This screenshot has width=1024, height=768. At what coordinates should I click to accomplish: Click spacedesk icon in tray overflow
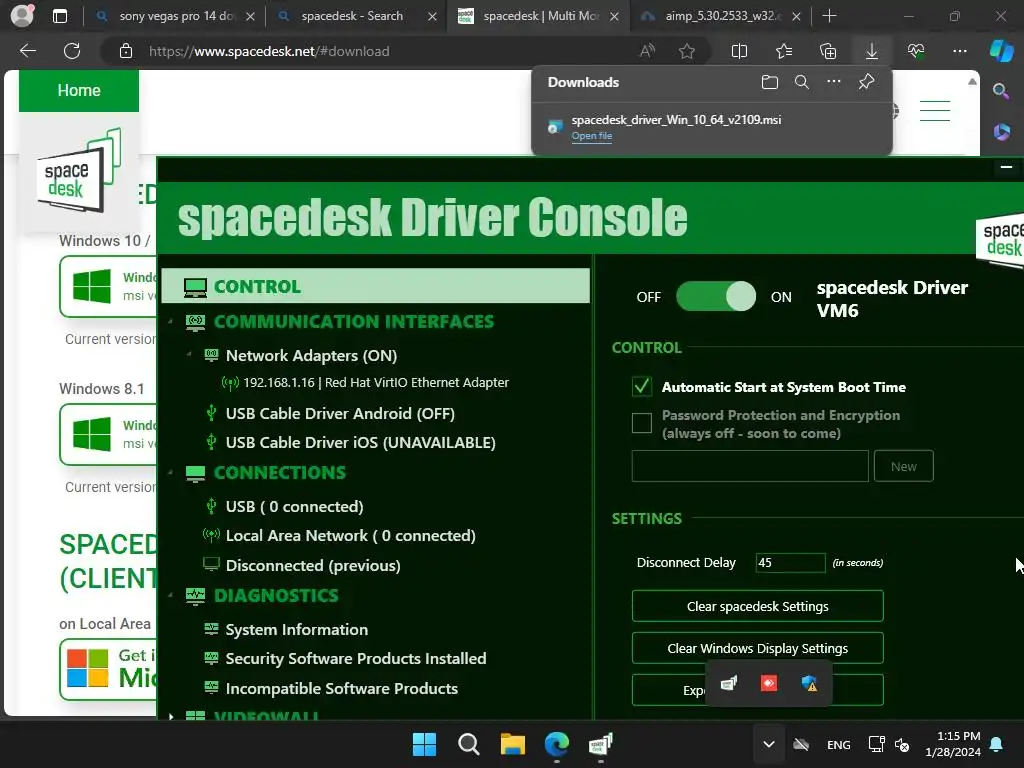pos(729,683)
